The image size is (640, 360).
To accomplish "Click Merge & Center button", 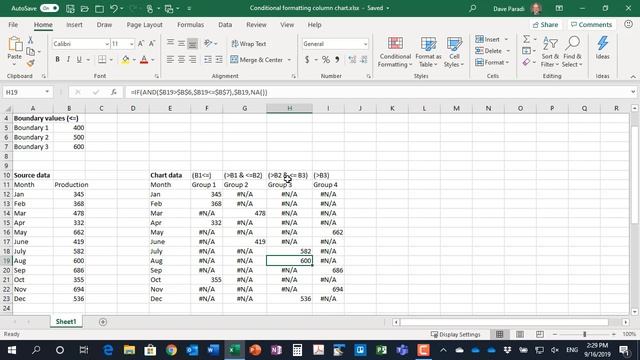I will coord(256,60).
